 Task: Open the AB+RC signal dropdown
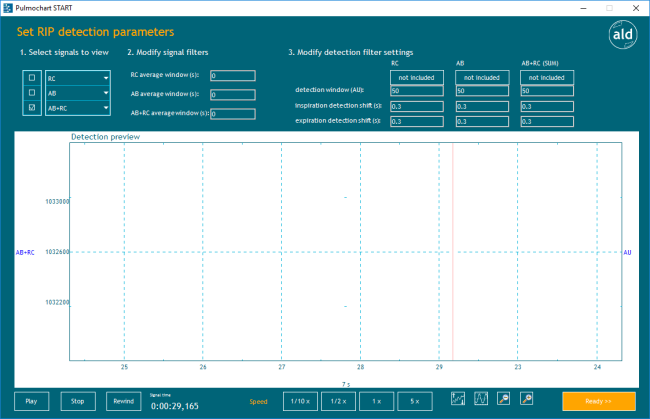coord(105,107)
